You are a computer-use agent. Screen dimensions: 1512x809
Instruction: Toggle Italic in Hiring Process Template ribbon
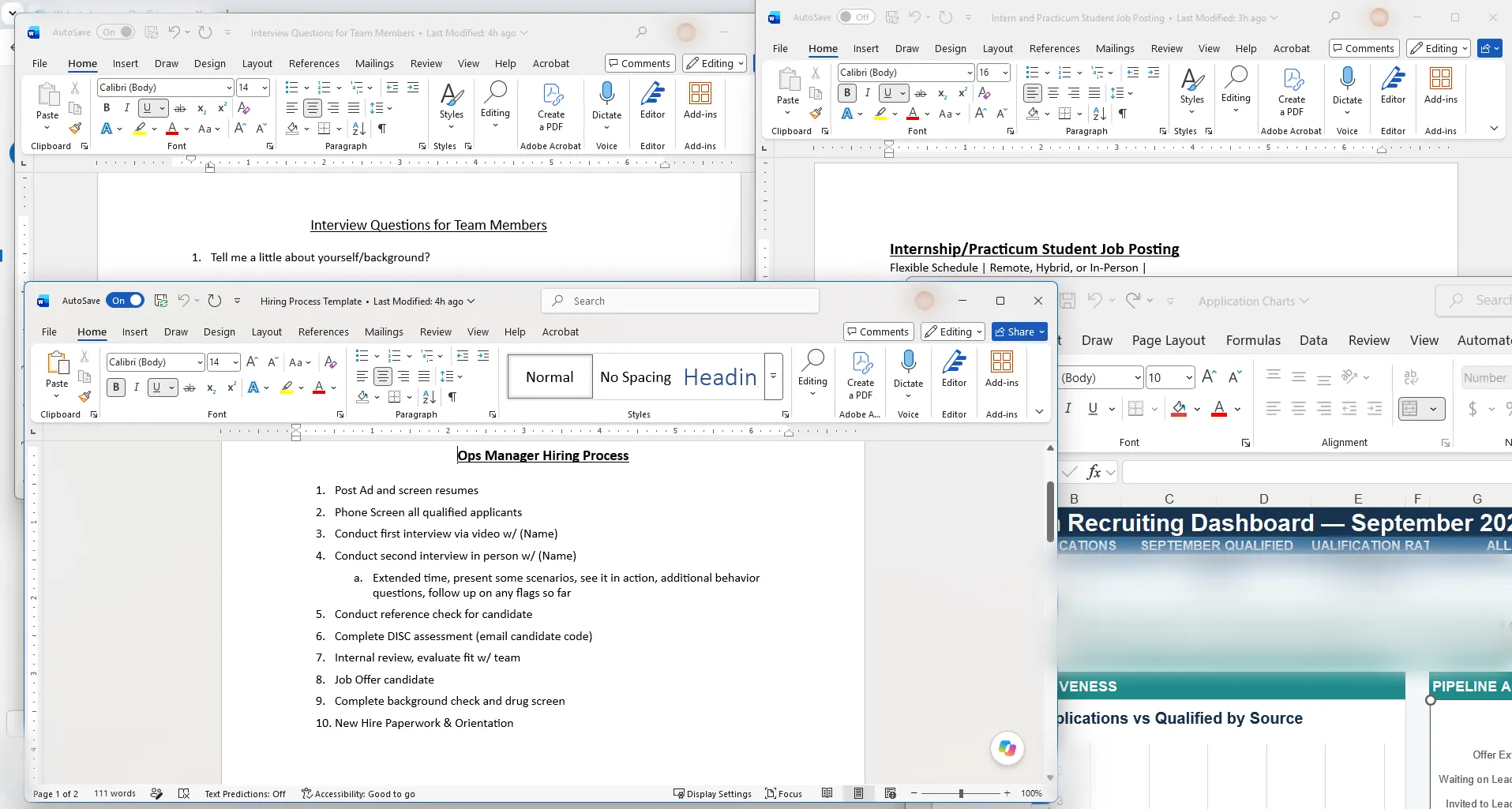(137, 388)
